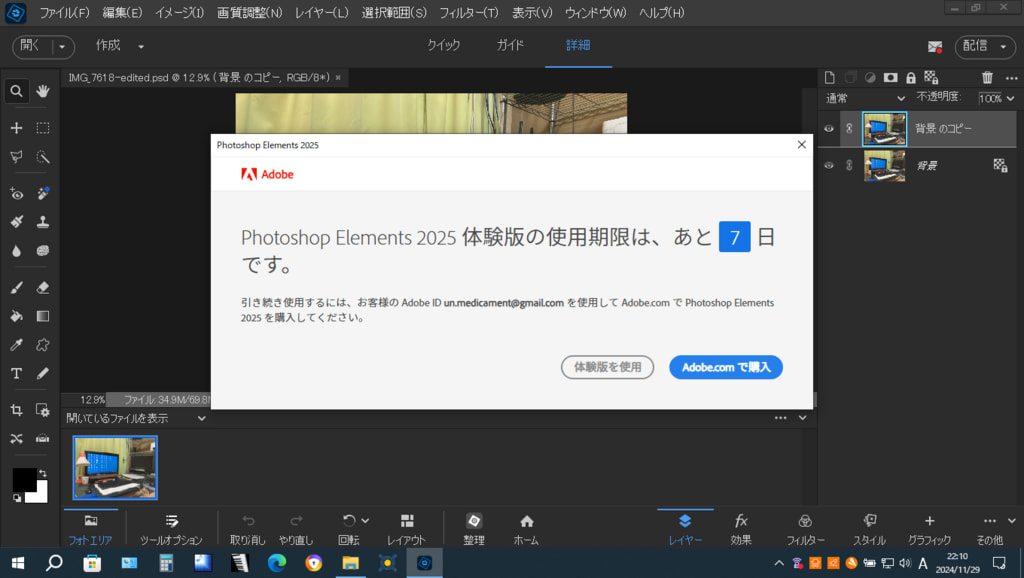Select the Type tool
This screenshot has height=578, width=1024.
pos(16,374)
